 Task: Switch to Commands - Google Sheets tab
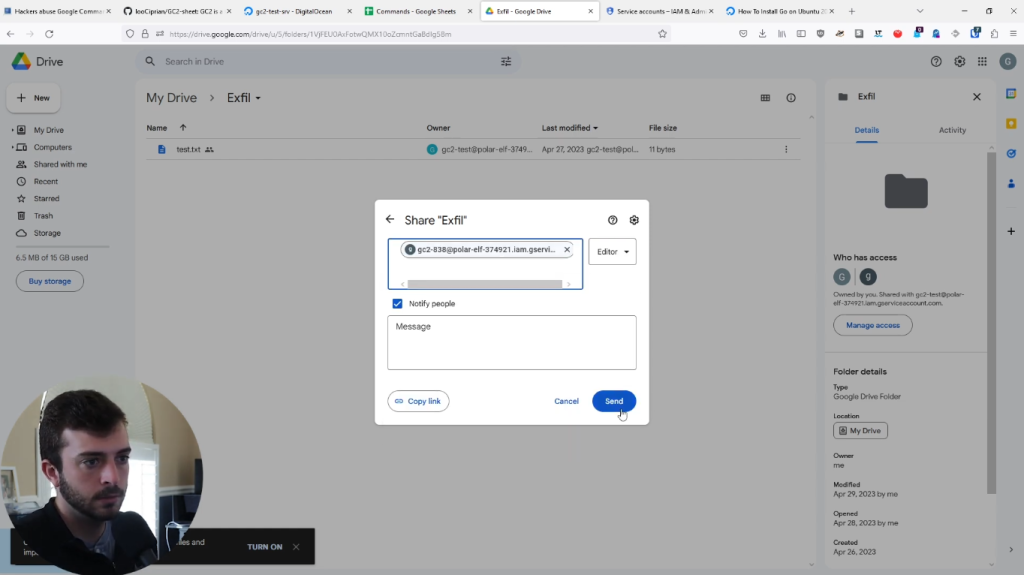pyautogui.click(x=418, y=11)
